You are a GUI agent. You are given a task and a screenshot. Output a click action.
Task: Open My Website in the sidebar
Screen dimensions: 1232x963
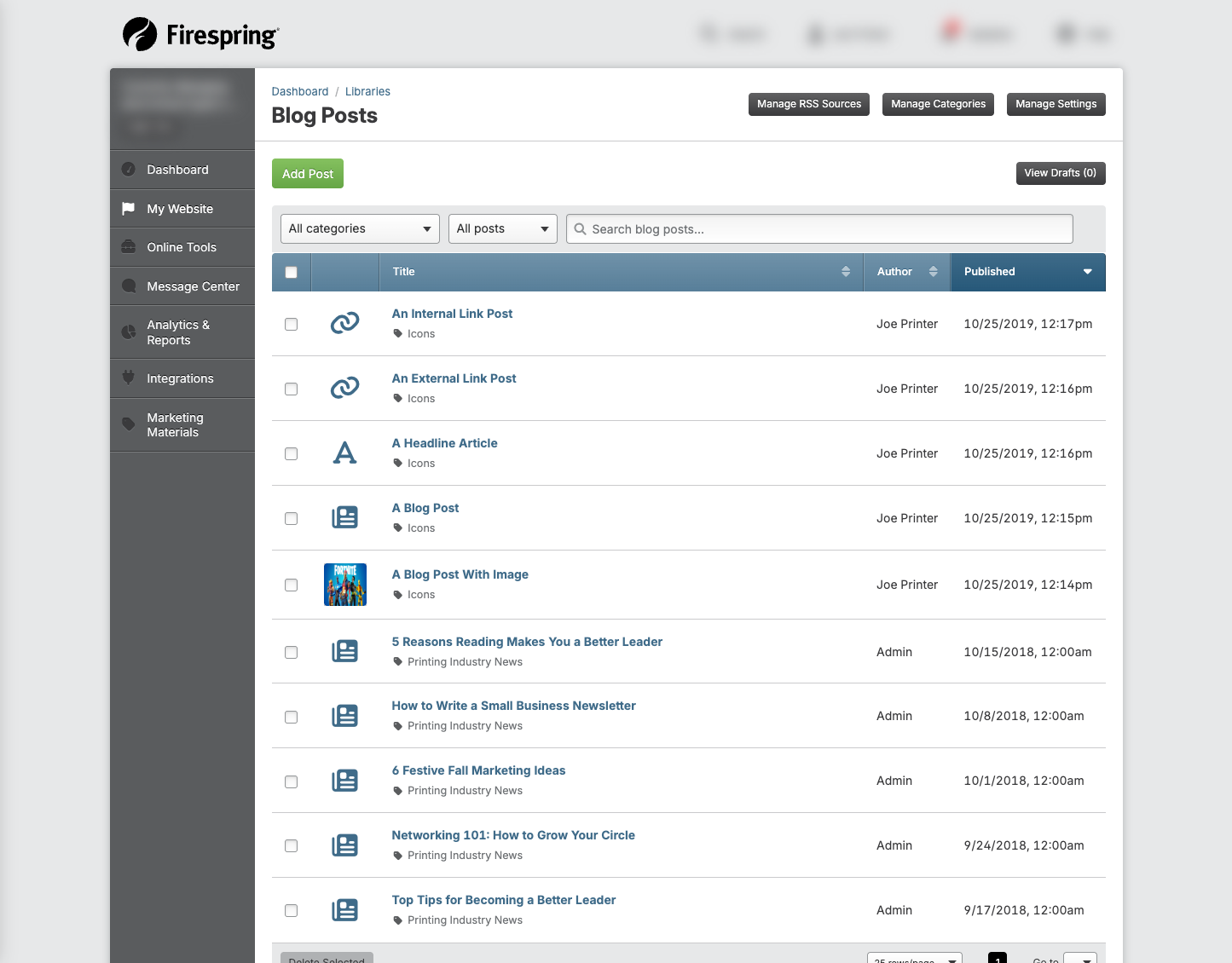pos(182,209)
